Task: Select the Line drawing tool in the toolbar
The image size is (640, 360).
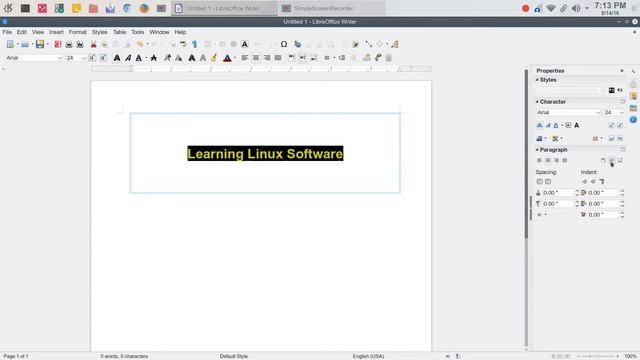Action: 369,44
